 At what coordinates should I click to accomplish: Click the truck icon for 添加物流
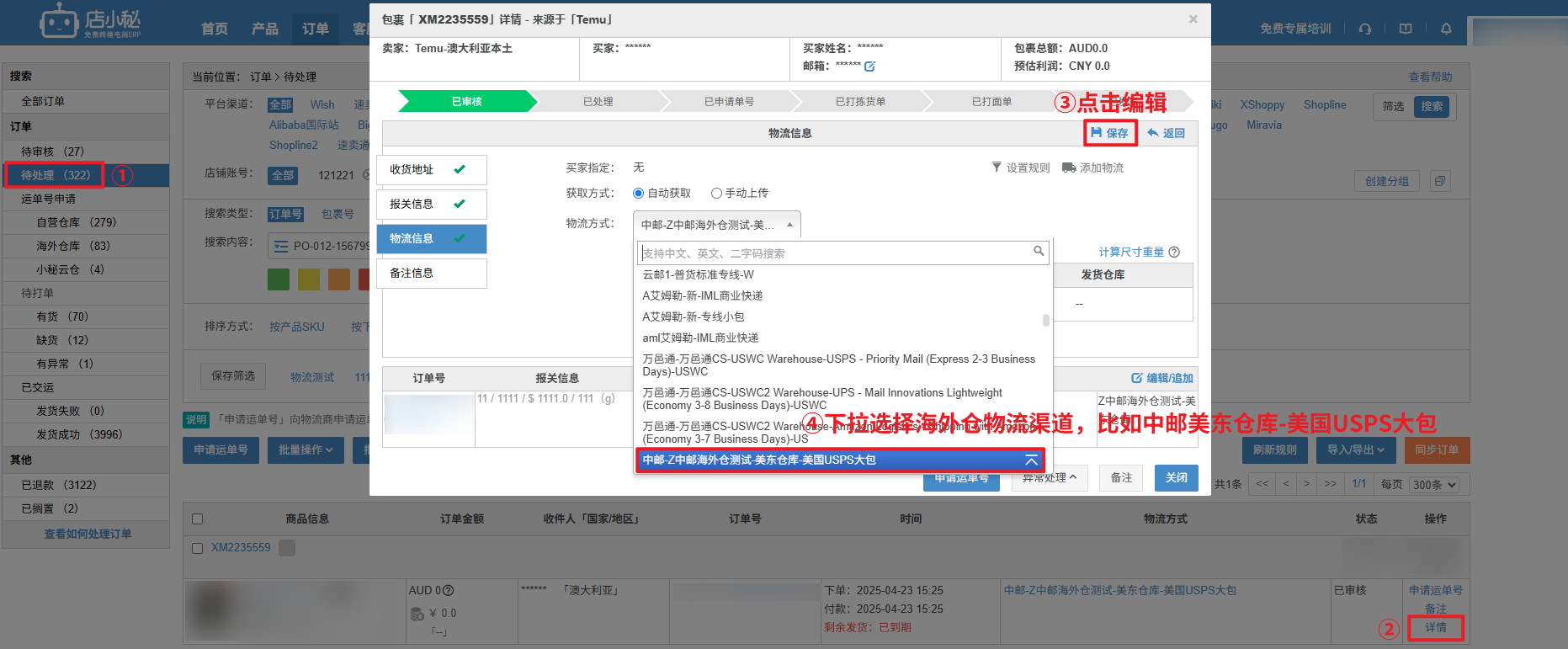pyautogui.click(x=1069, y=168)
